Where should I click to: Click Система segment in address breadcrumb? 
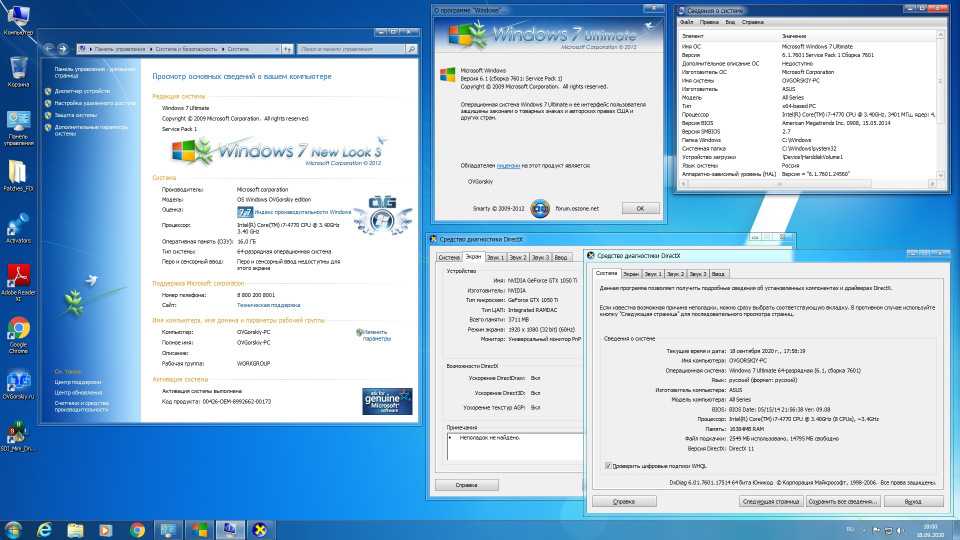238,49
